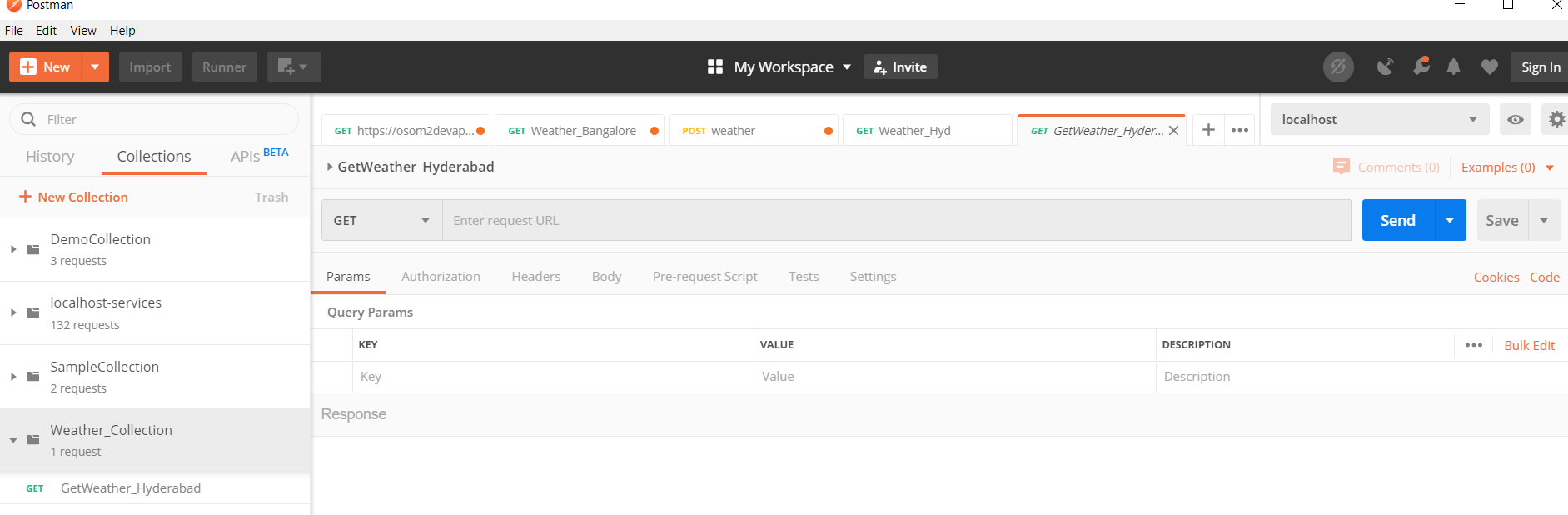Open the Bulk Edit link

point(1529,345)
